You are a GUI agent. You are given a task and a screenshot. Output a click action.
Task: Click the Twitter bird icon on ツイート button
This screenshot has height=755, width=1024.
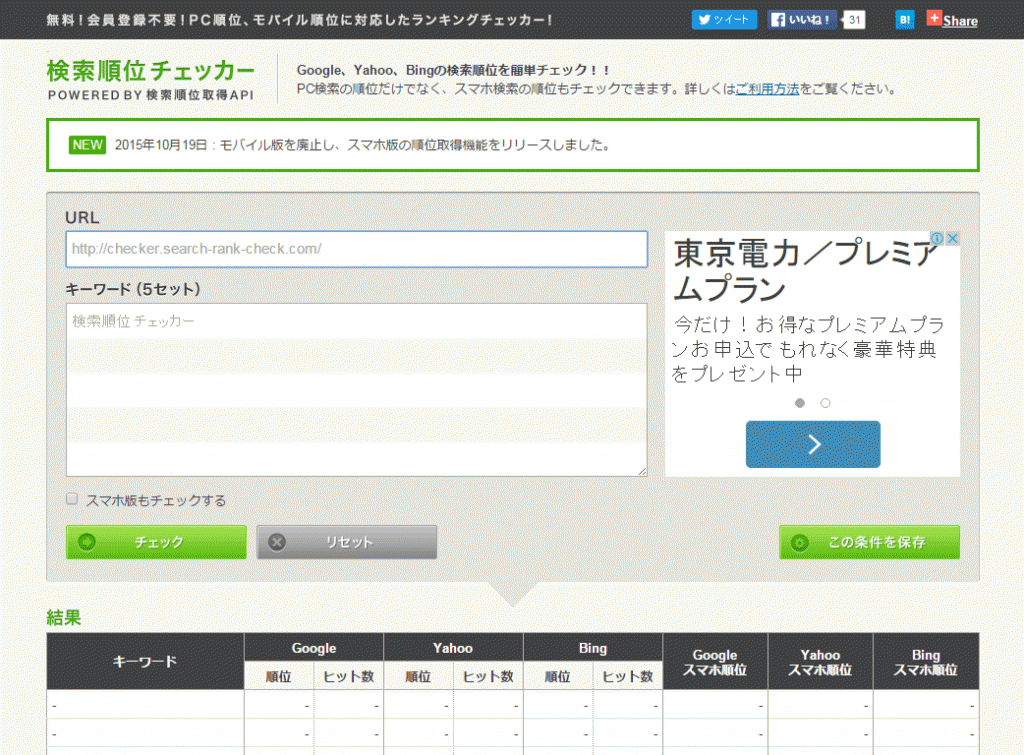706,19
